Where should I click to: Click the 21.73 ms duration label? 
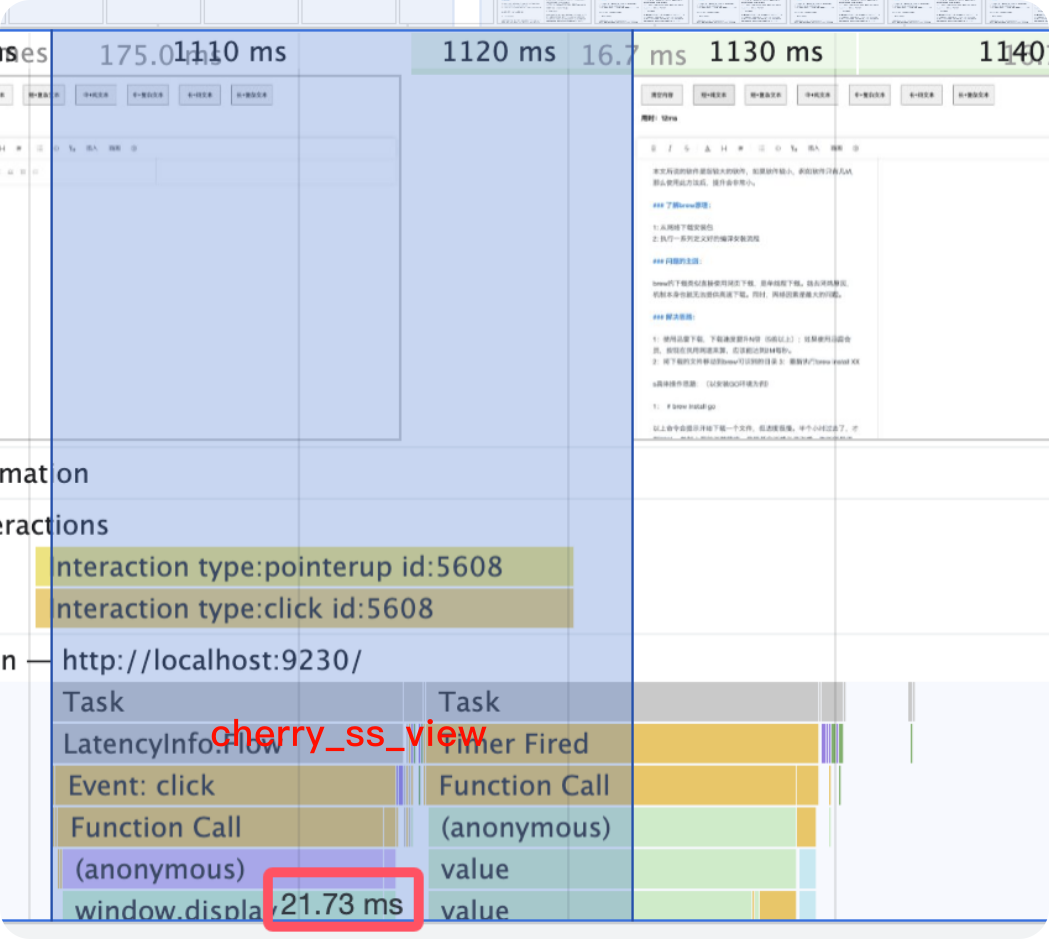(342, 904)
